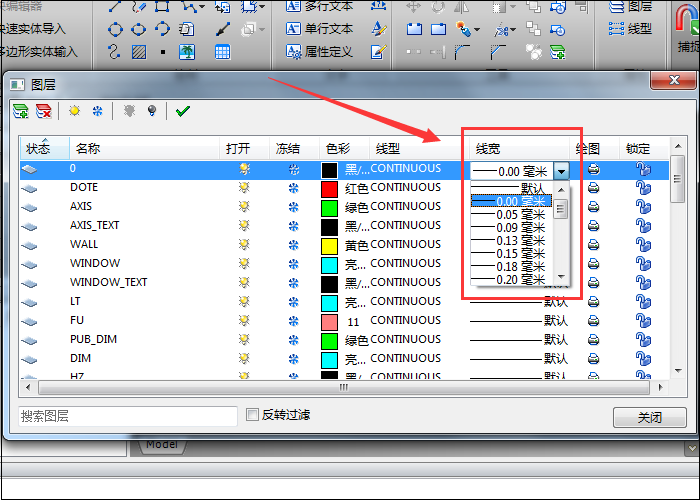The width and height of the screenshot is (700, 500).
Task: Choose 默认 in the lineweight dropdown list
Action: (512, 188)
